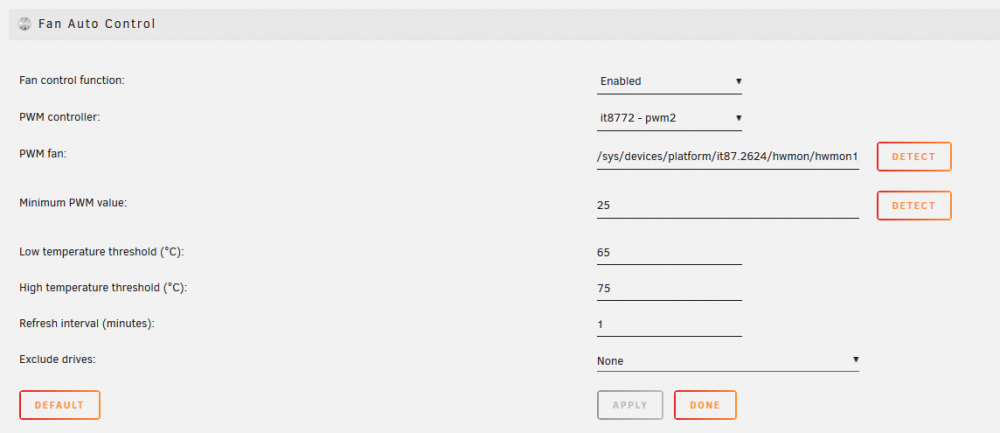The width and height of the screenshot is (1000, 433).
Task: Focus the High temperature threshold field
Action: pos(669,289)
